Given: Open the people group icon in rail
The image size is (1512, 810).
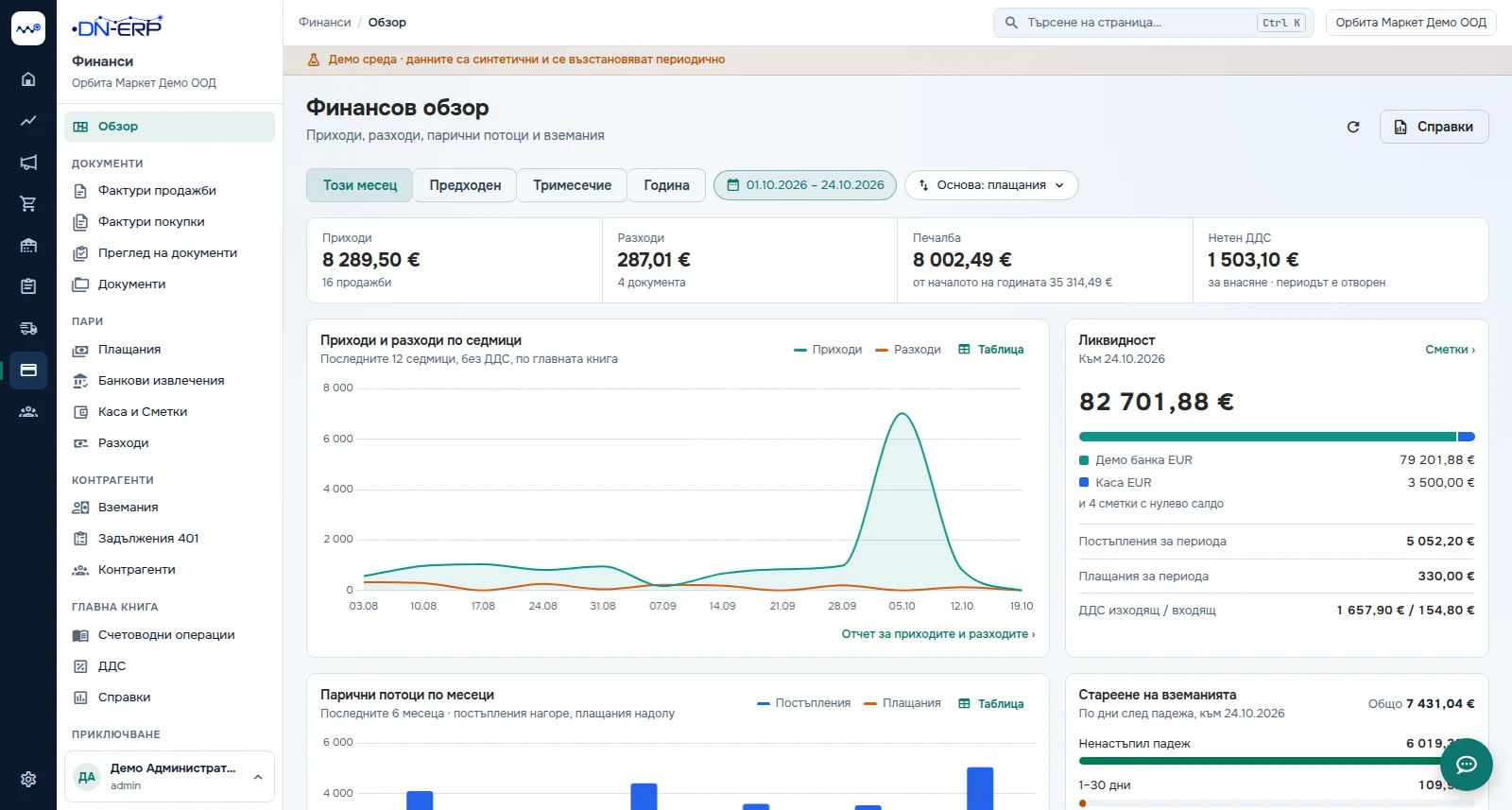Looking at the screenshot, I should (28, 411).
